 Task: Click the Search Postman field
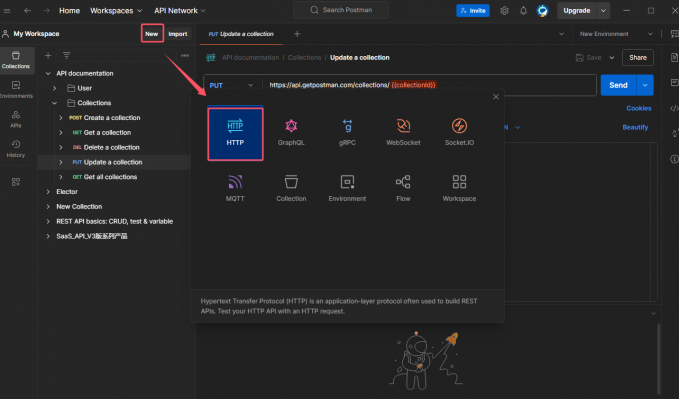[x=341, y=10]
